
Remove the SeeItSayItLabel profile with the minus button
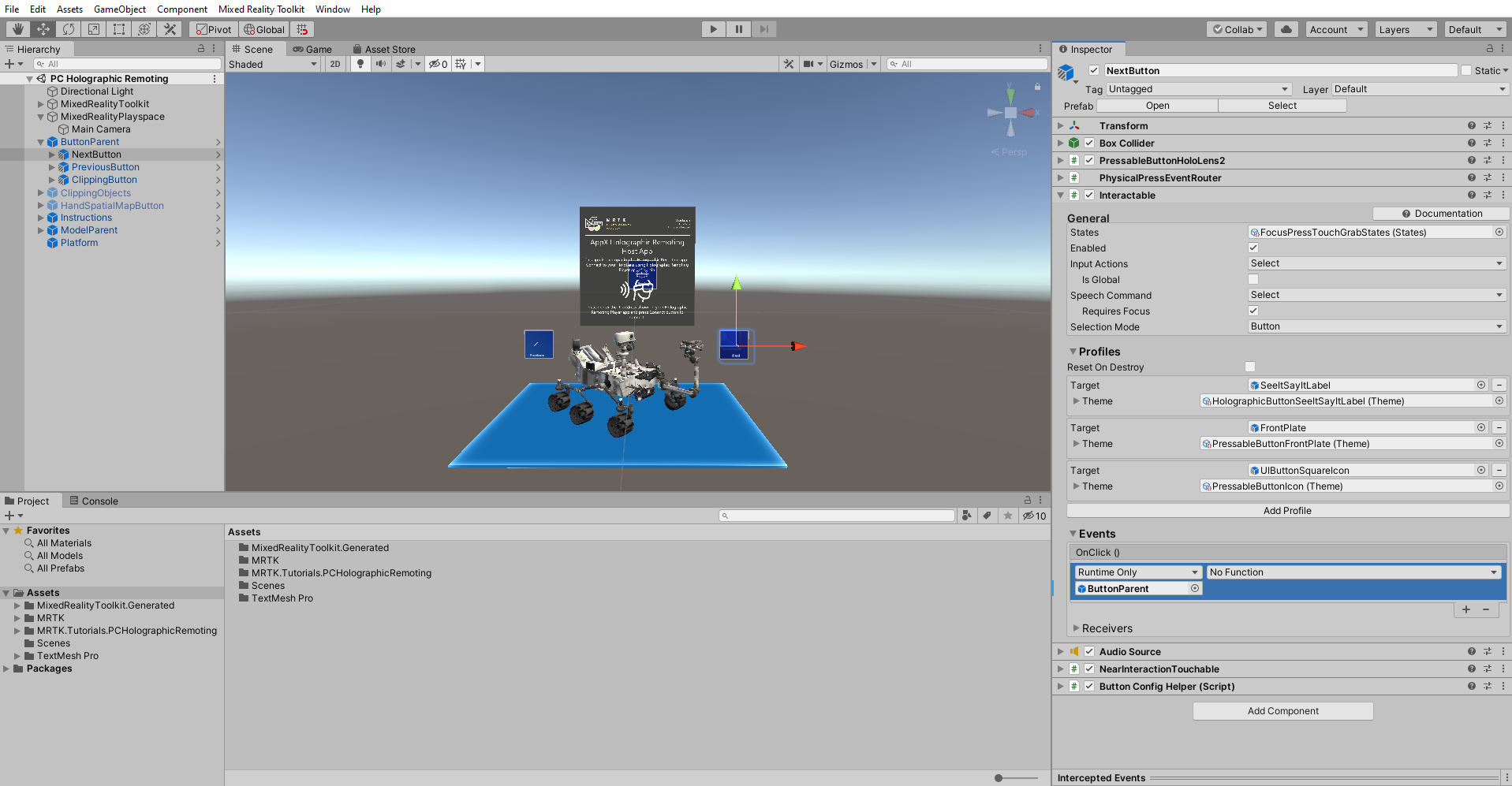pos(1499,385)
